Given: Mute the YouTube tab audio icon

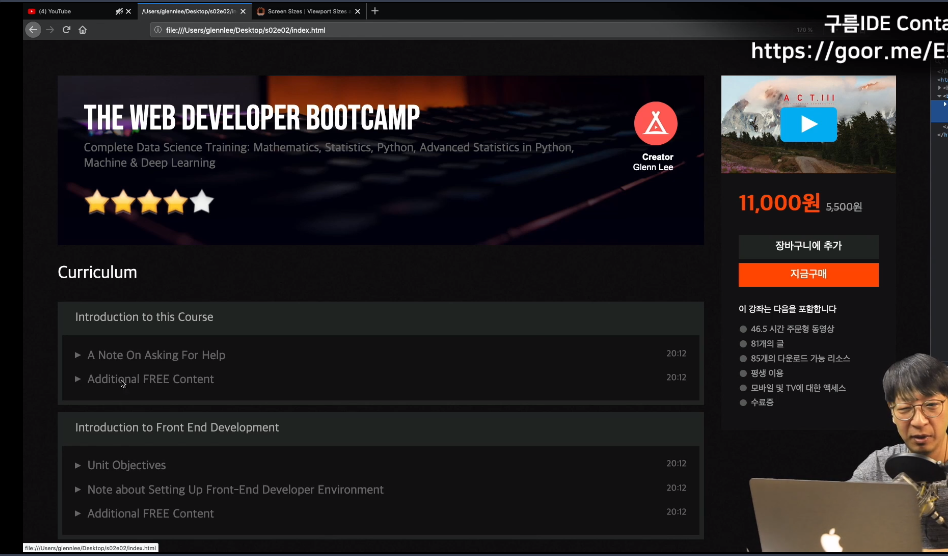Looking at the screenshot, I should pyautogui.click(x=119, y=11).
